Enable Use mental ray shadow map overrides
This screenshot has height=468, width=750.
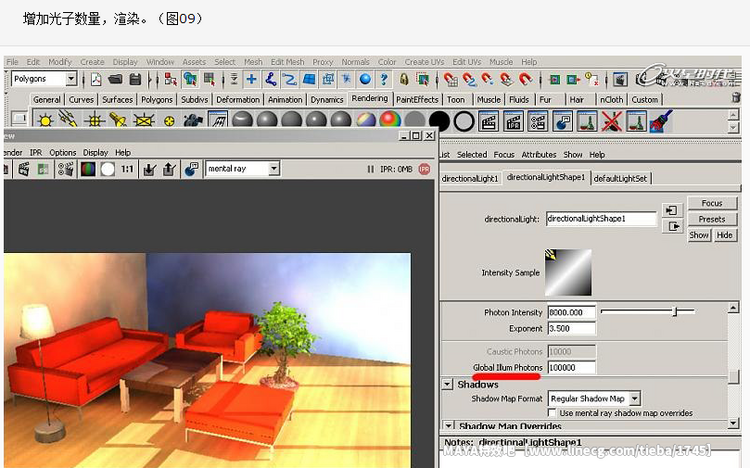click(x=552, y=412)
